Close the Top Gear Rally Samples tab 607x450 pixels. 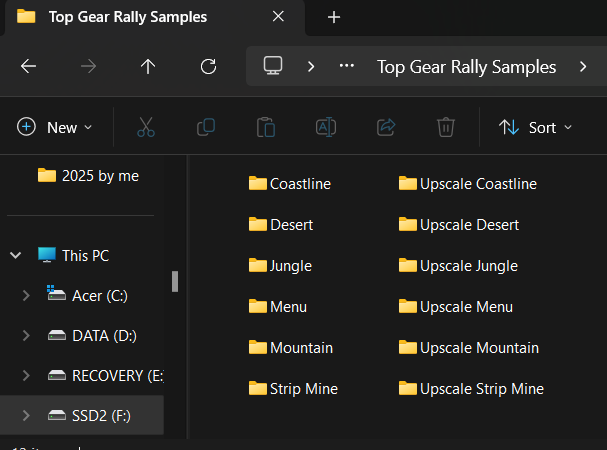[x=278, y=17]
